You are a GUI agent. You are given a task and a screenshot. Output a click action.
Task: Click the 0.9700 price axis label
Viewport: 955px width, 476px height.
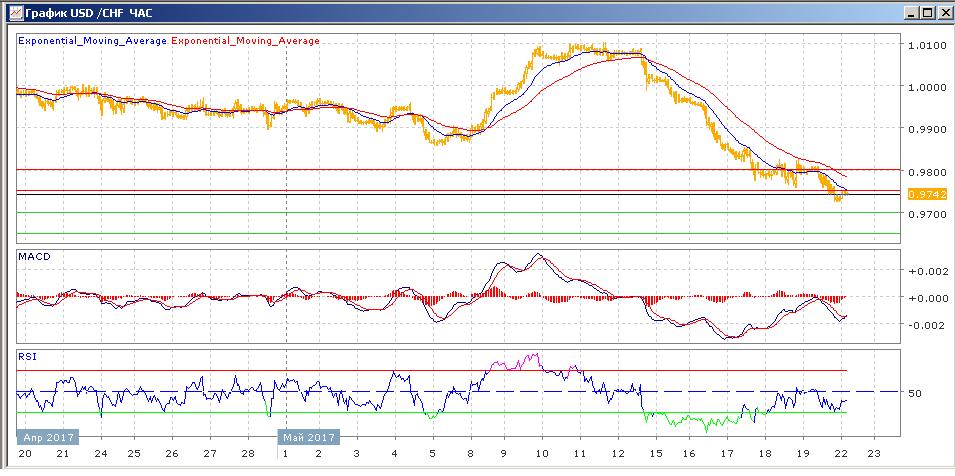pyautogui.click(x=926, y=215)
